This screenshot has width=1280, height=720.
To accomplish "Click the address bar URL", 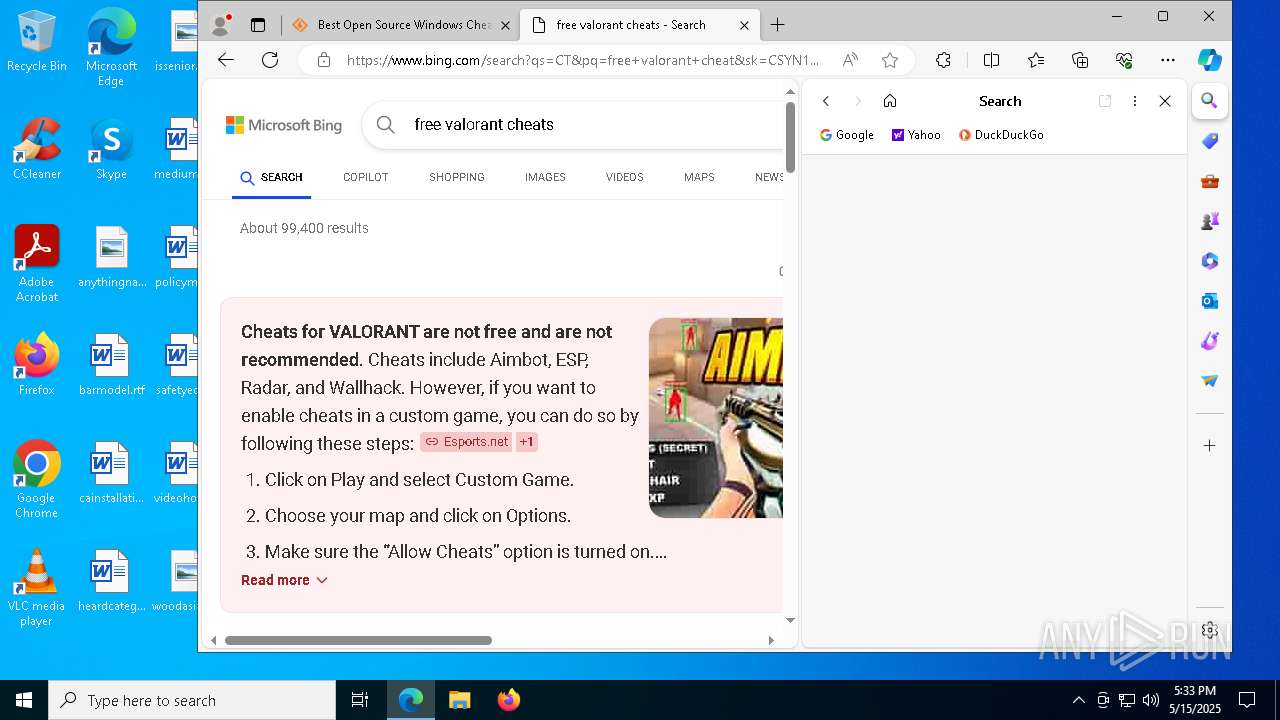I will click(x=582, y=60).
